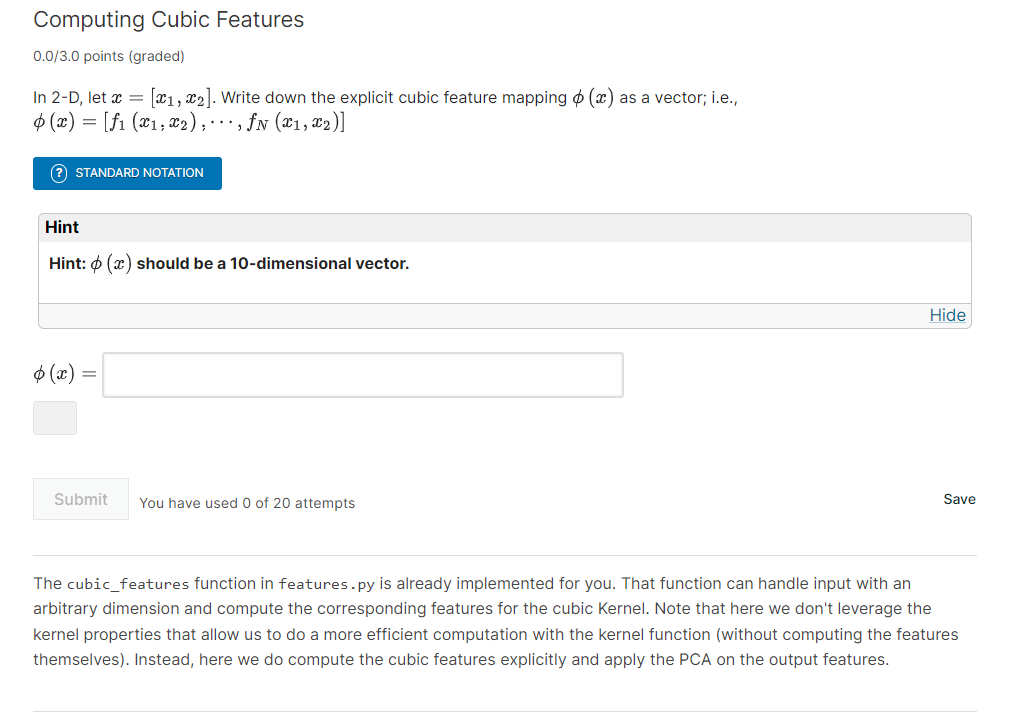This screenshot has height=718, width=1011.
Task: Click the Computing Cubic Features heading
Action: pos(169,20)
